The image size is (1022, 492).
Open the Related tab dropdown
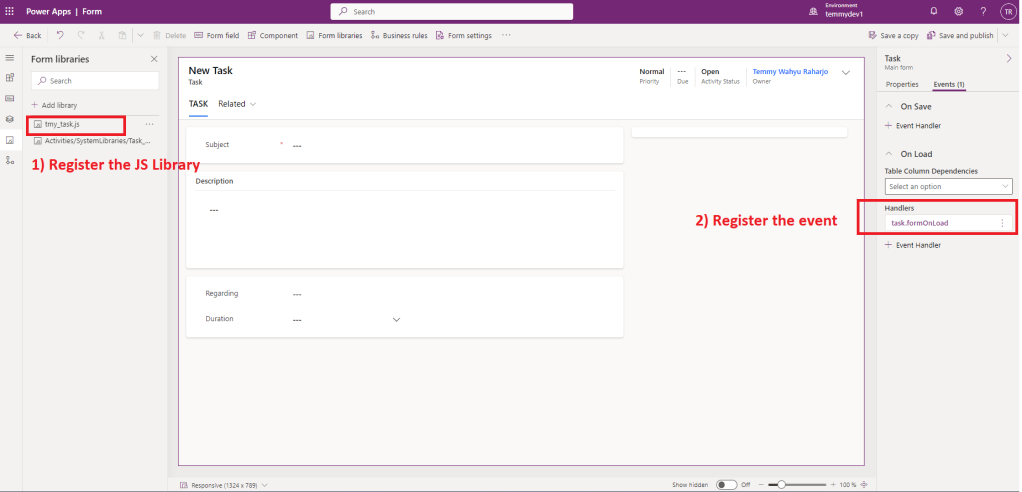[237, 104]
